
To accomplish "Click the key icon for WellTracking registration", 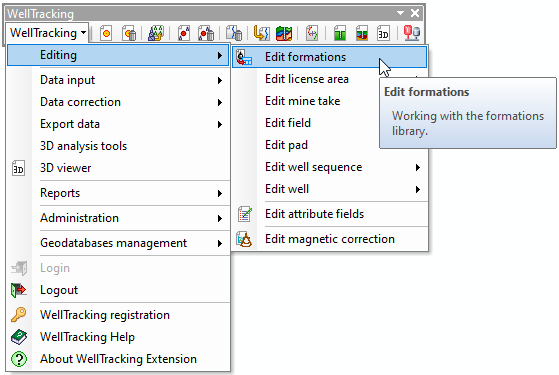I will coord(19,315).
